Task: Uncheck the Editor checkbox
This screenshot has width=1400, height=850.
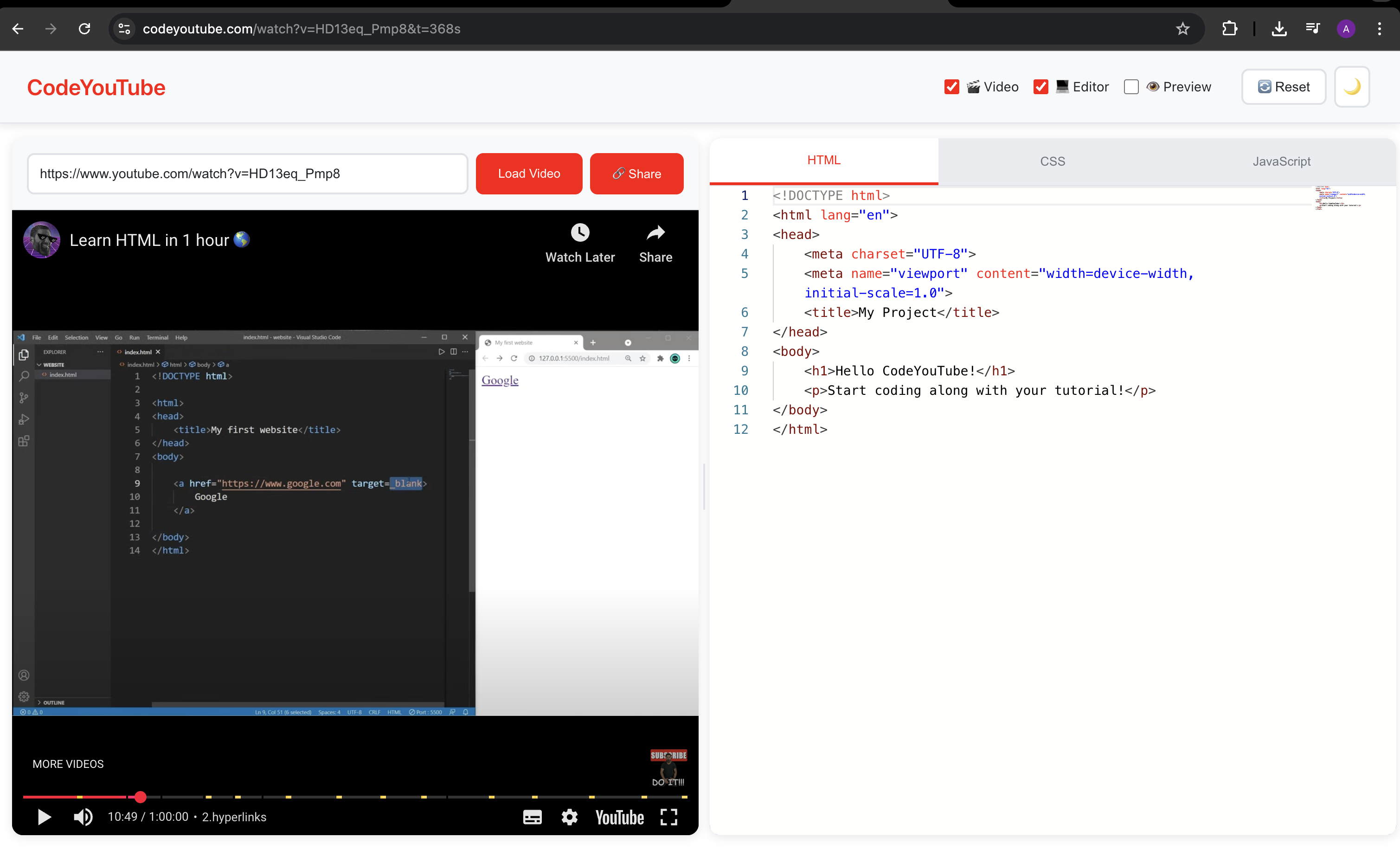Action: [x=1040, y=87]
